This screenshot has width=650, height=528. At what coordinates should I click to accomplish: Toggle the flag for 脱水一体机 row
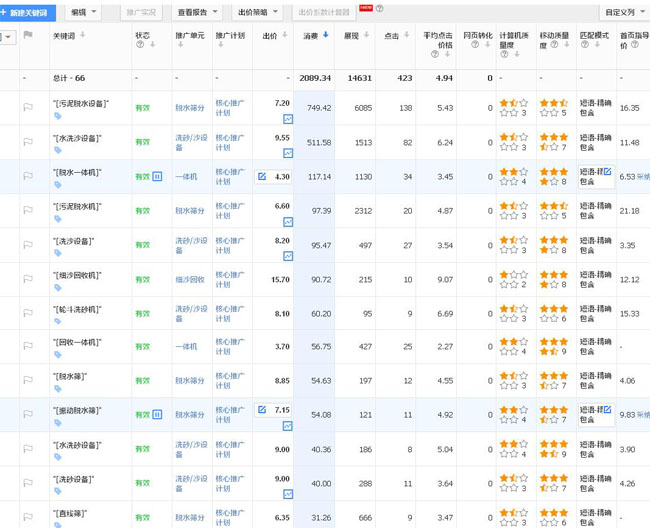28,176
